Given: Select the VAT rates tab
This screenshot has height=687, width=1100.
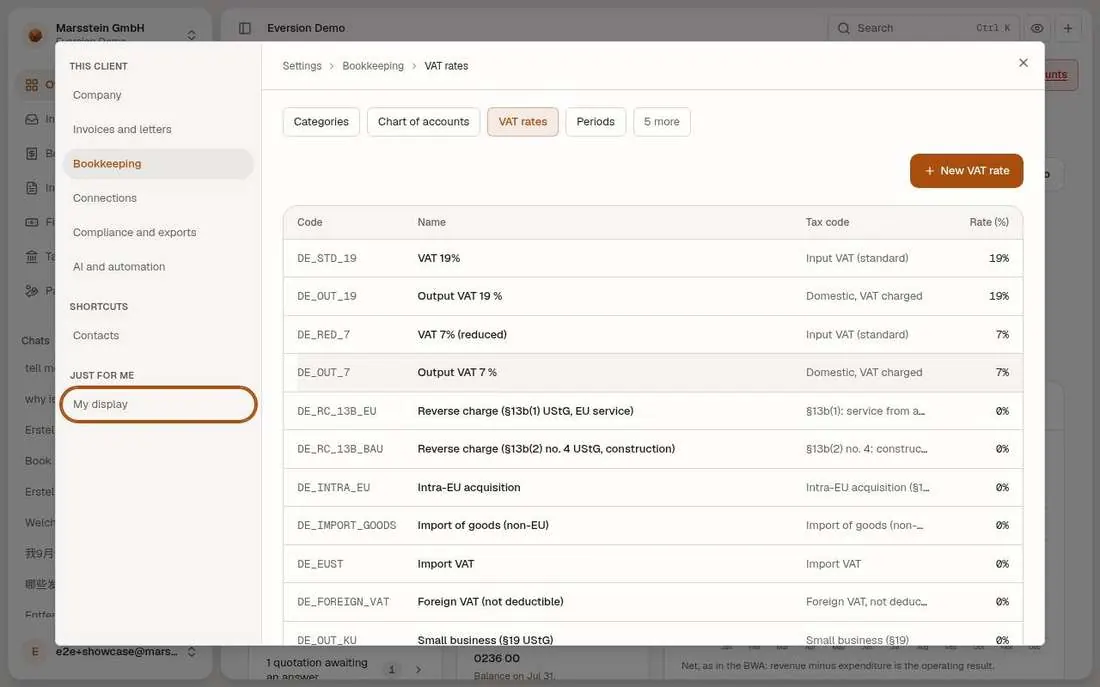Looking at the screenshot, I should 523,121.
